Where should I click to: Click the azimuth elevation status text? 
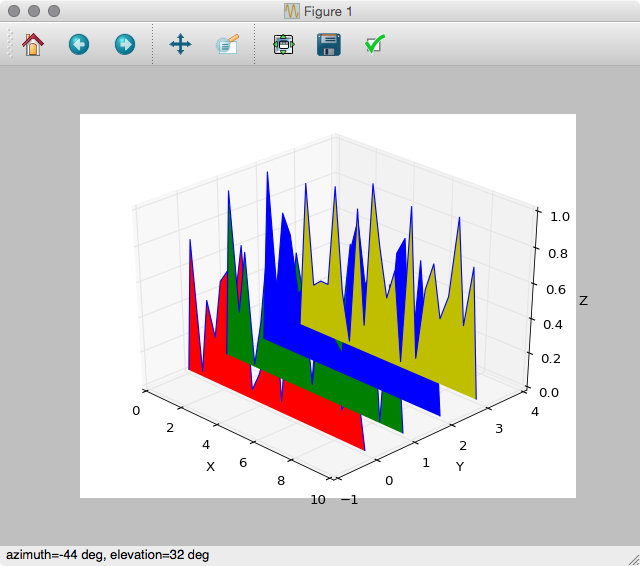click(x=107, y=555)
